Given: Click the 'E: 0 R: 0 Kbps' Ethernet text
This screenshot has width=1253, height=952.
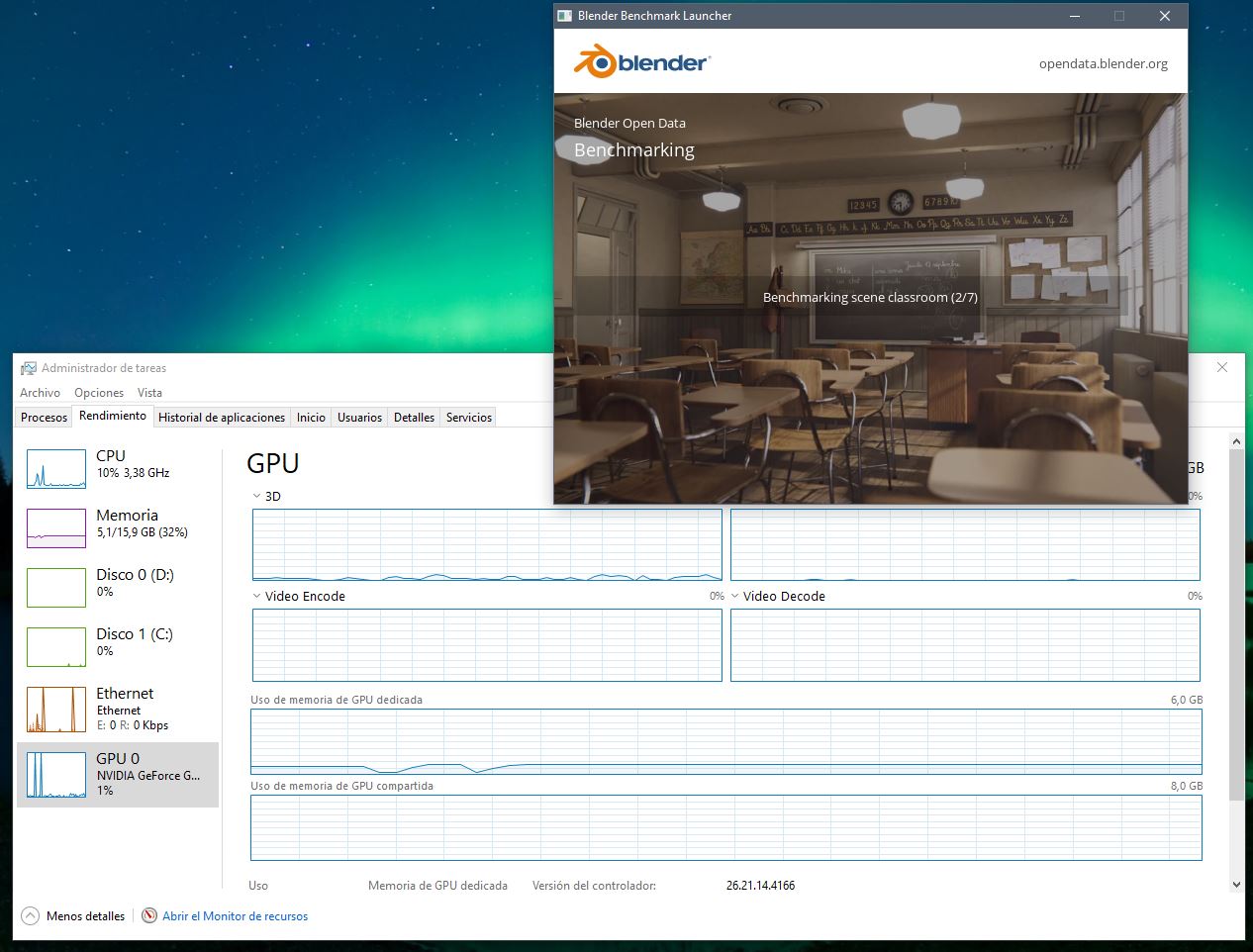Looking at the screenshot, I should pyautogui.click(x=133, y=725).
